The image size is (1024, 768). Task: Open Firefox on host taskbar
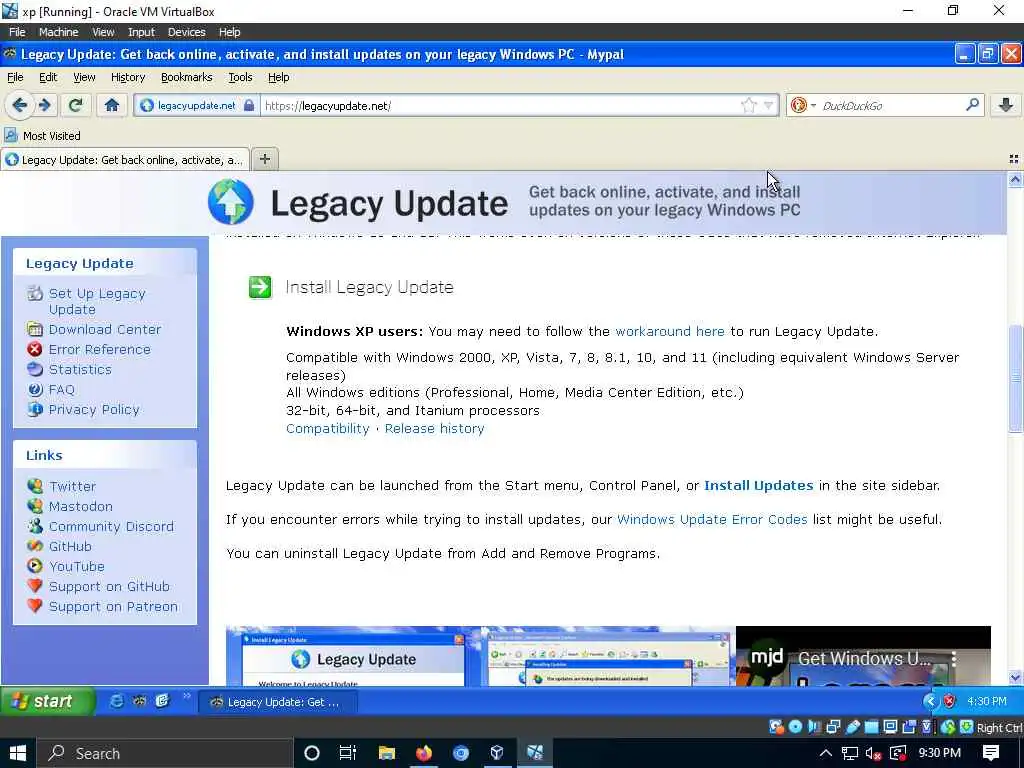click(424, 753)
